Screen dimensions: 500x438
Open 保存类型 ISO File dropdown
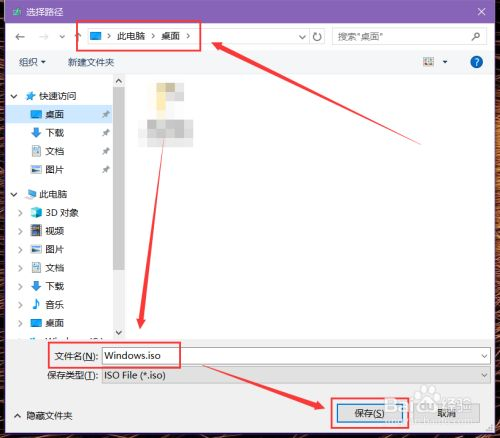(x=296, y=375)
